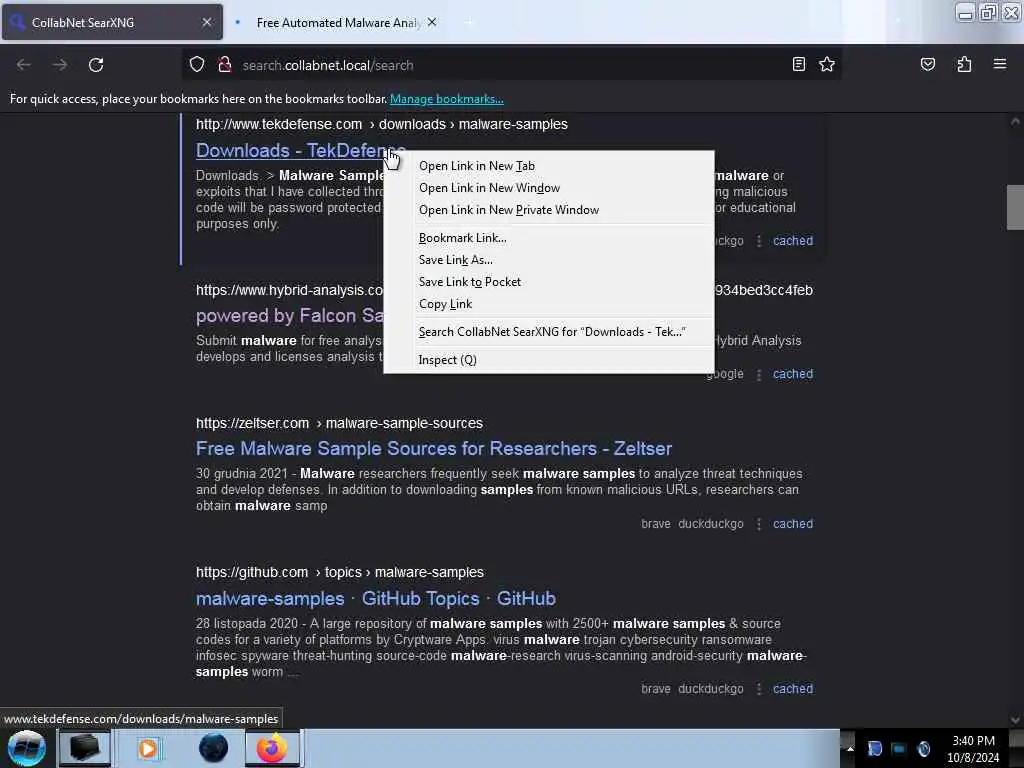Open powered by Falcon Sandbox result

click(x=289, y=316)
